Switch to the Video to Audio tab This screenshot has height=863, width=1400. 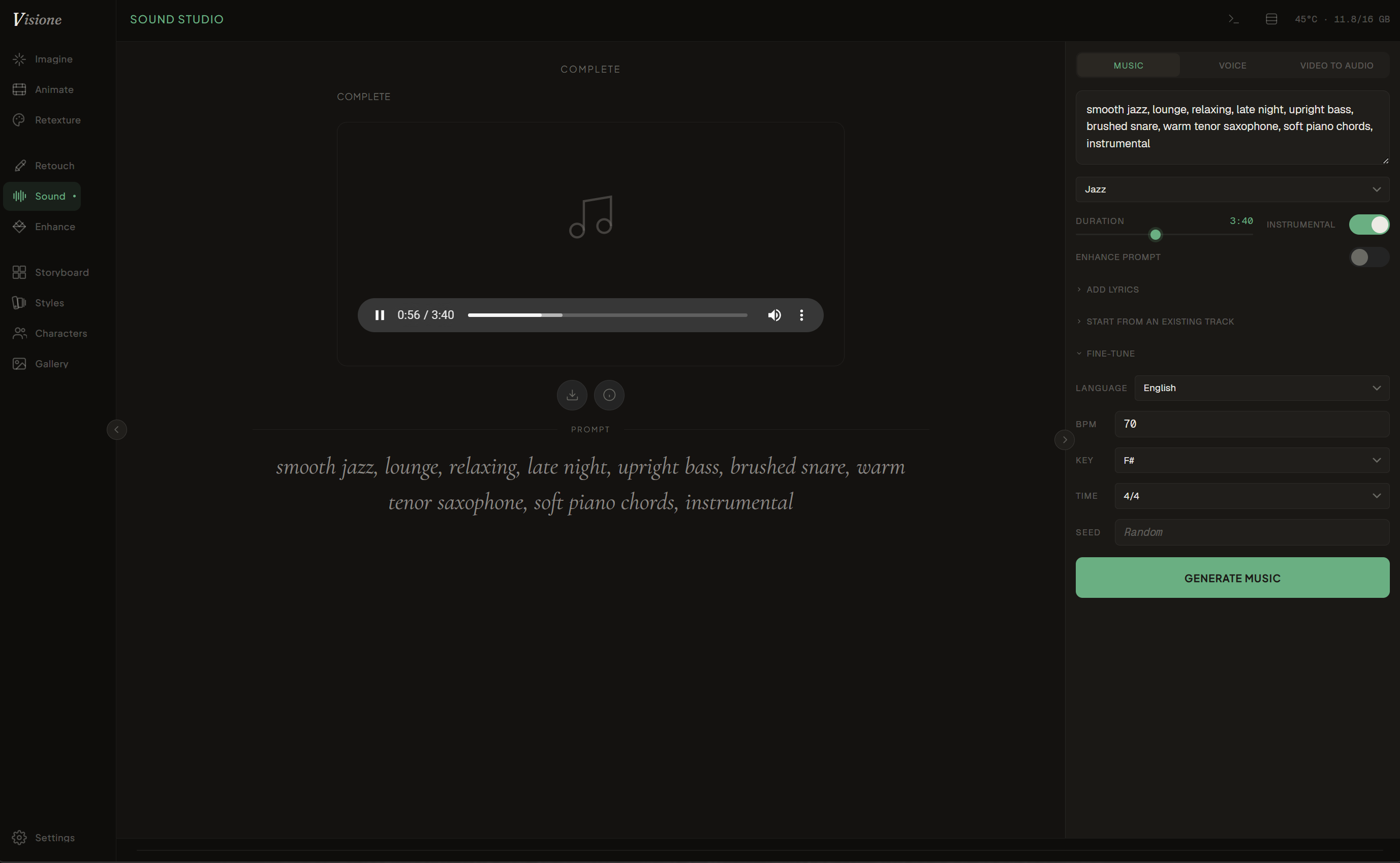pos(1336,66)
